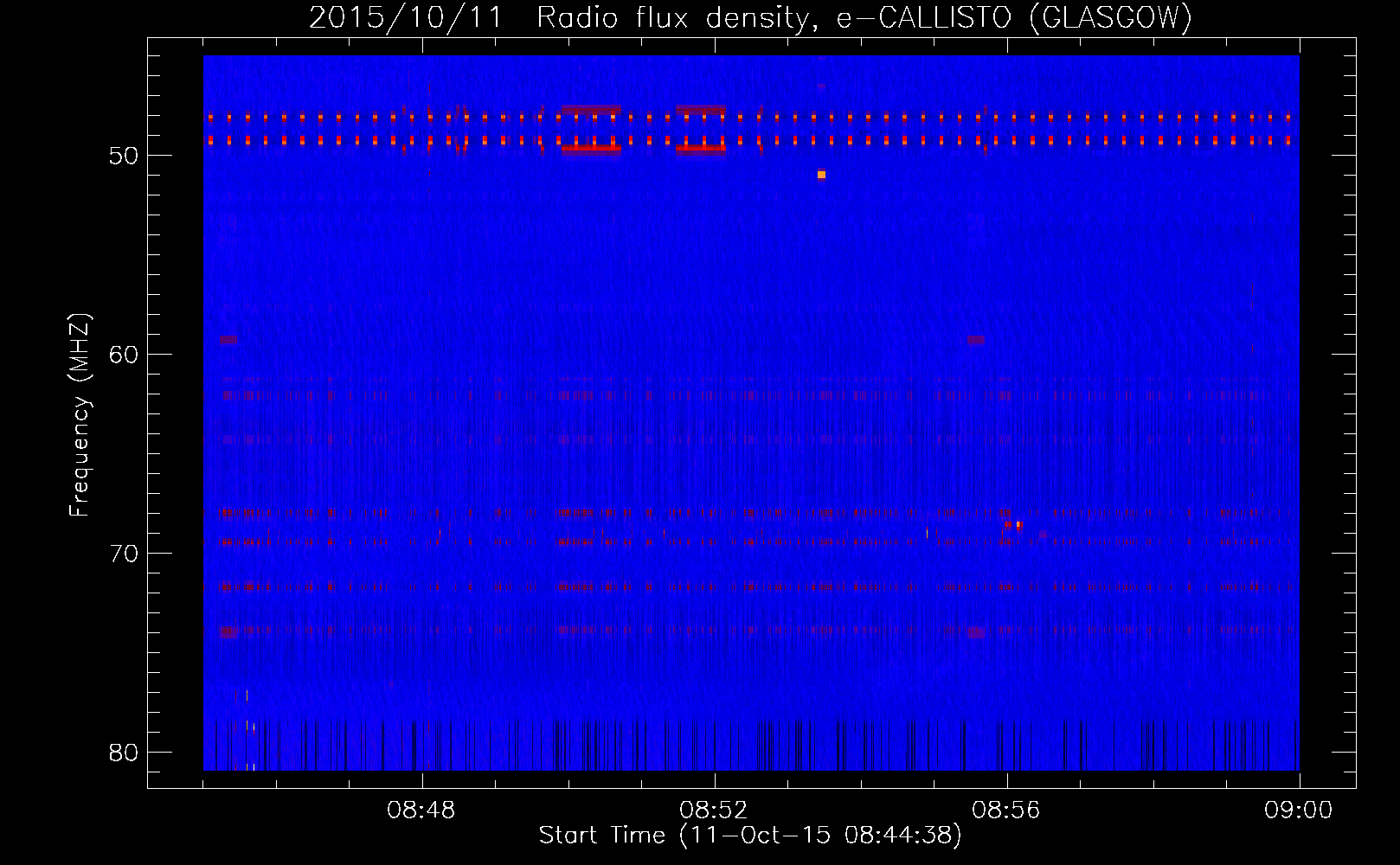Click the 'Frequency (MHZ)' y-axis label
1400x865 pixels.
(79, 416)
